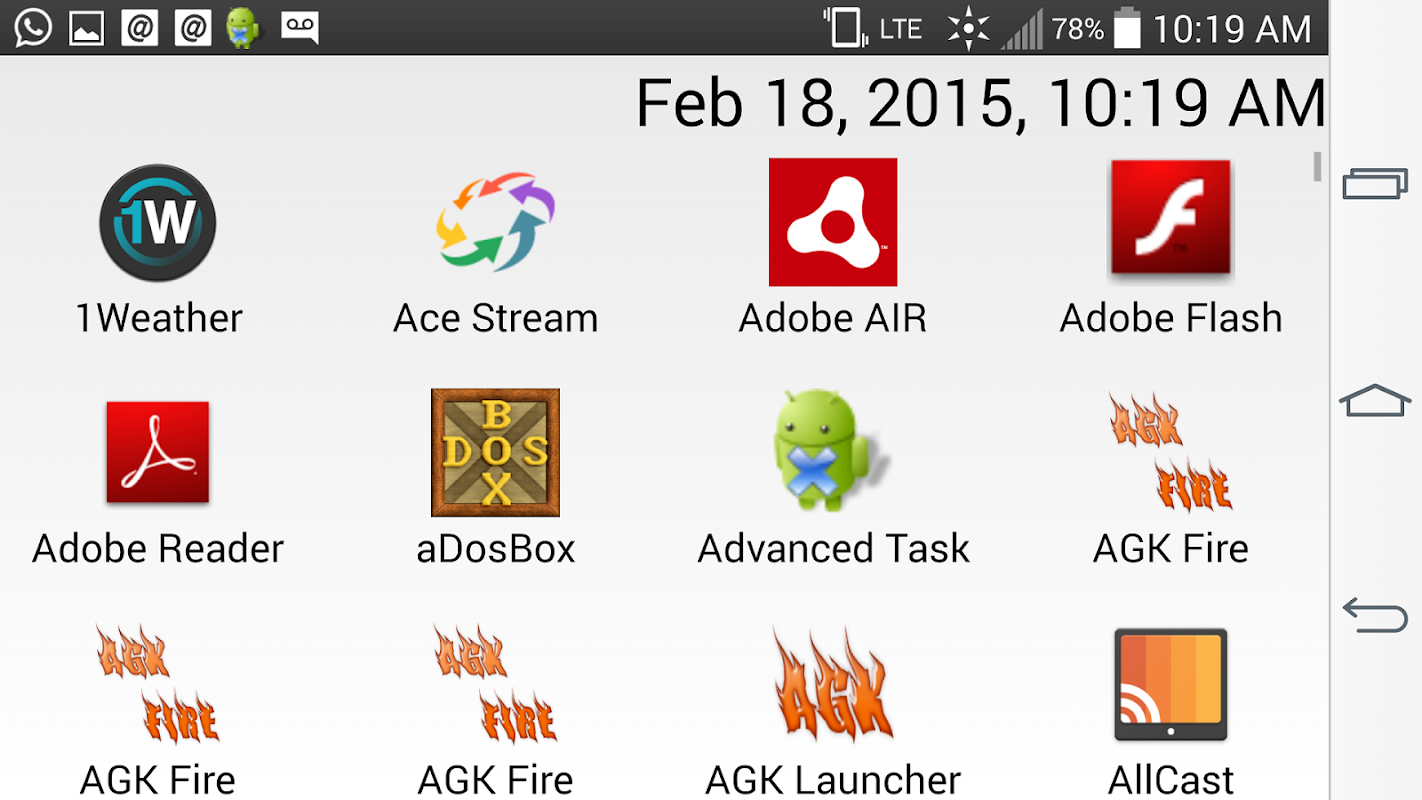Go to the home screen

tap(1375, 400)
